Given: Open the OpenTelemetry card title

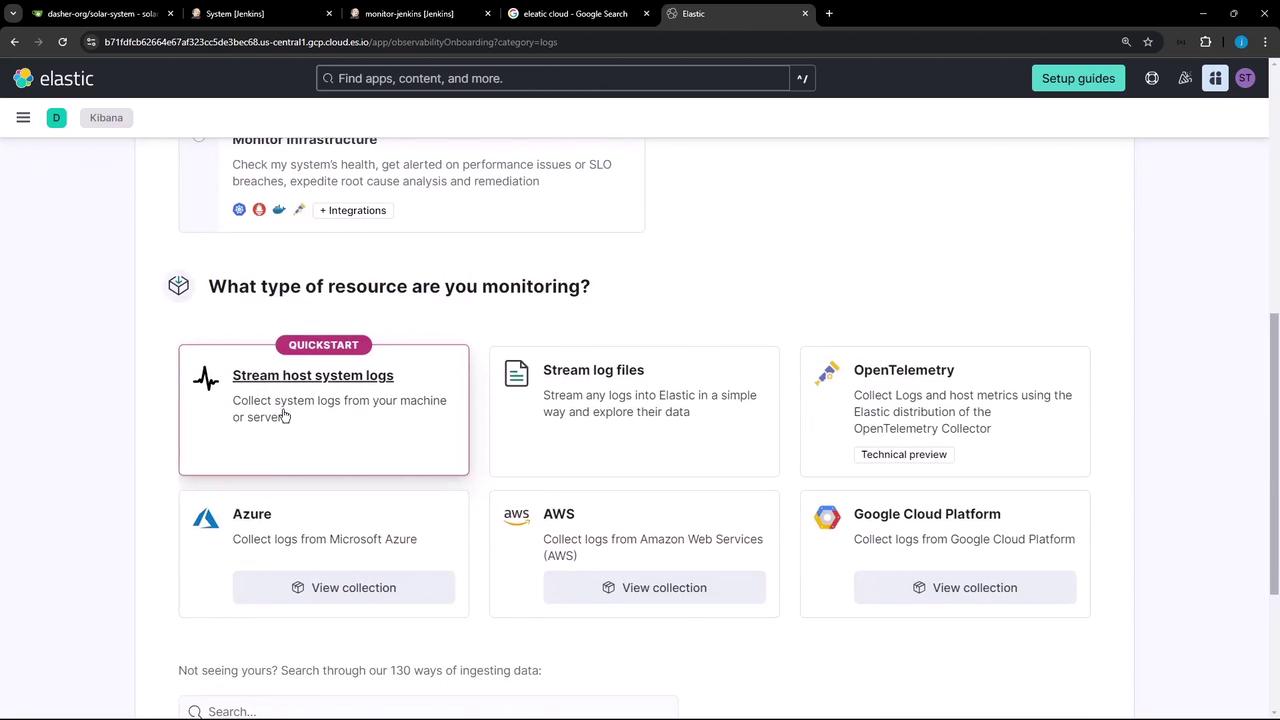Looking at the screenshot, I should click(x=904, y=370).
